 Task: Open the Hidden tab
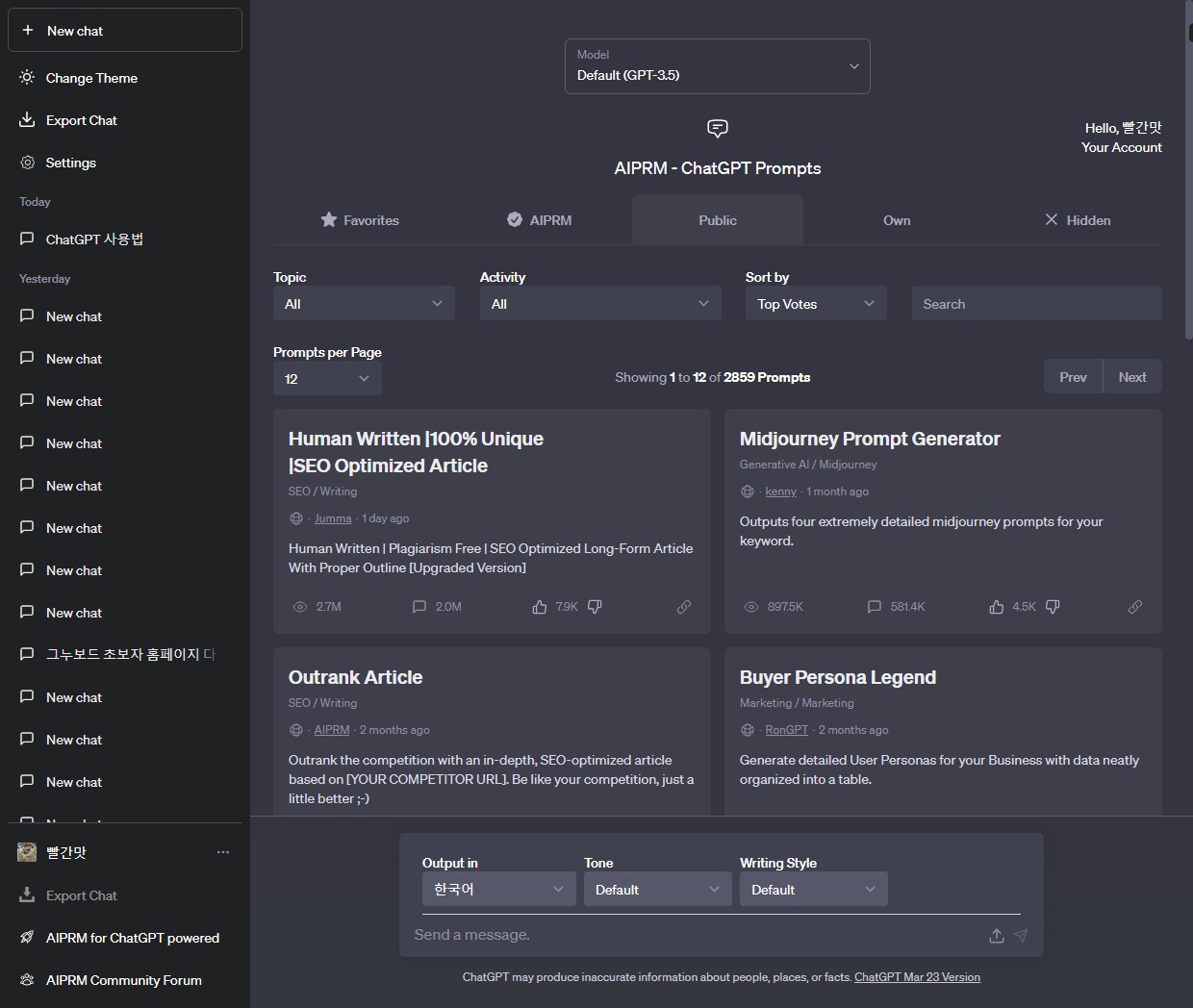(1077, 220)
